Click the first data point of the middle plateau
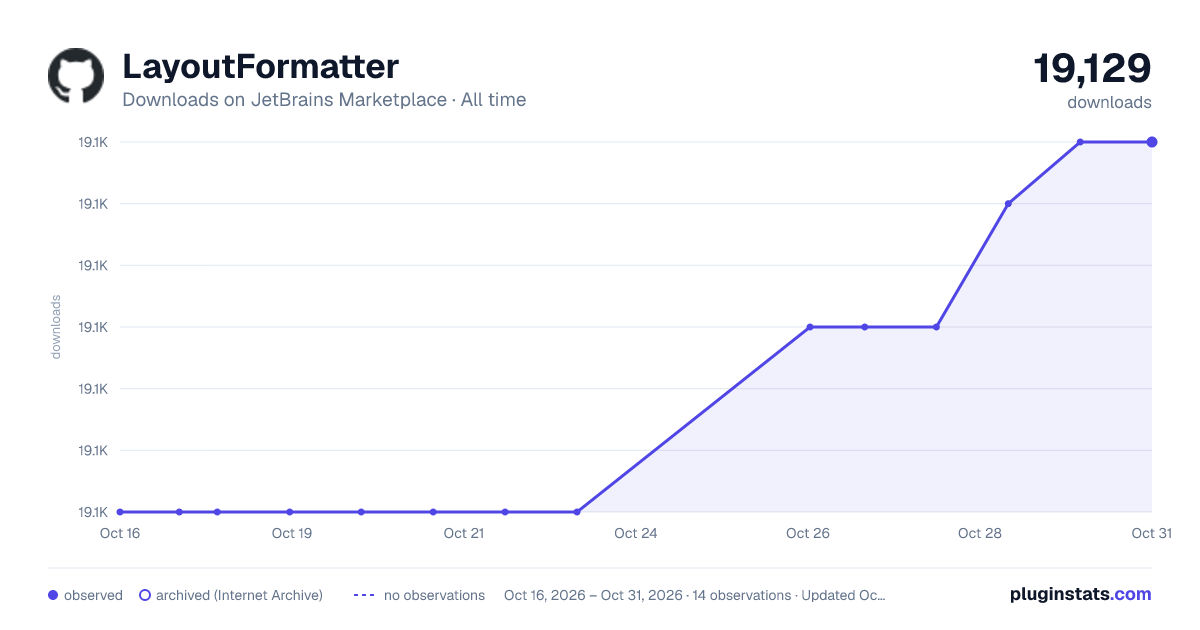Screen dimensions: 1200x630 810,327
